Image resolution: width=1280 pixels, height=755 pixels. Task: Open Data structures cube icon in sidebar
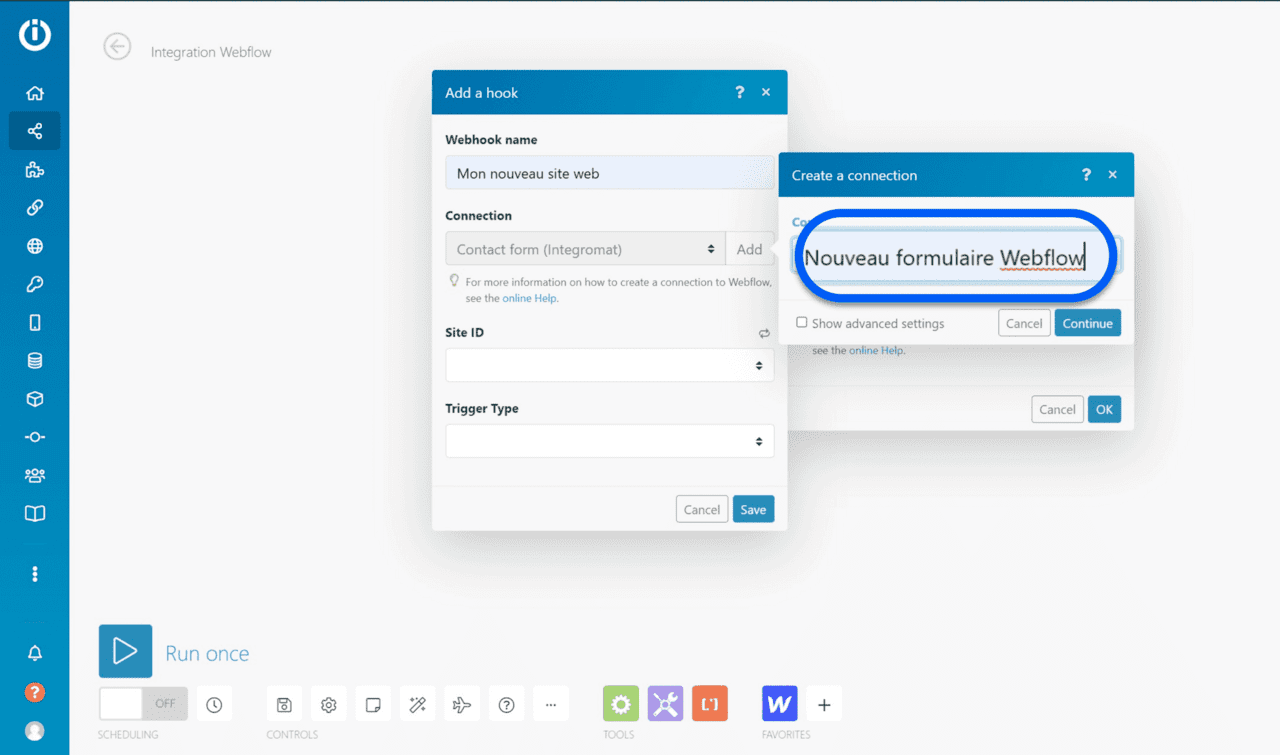click(x=35, y=399)
